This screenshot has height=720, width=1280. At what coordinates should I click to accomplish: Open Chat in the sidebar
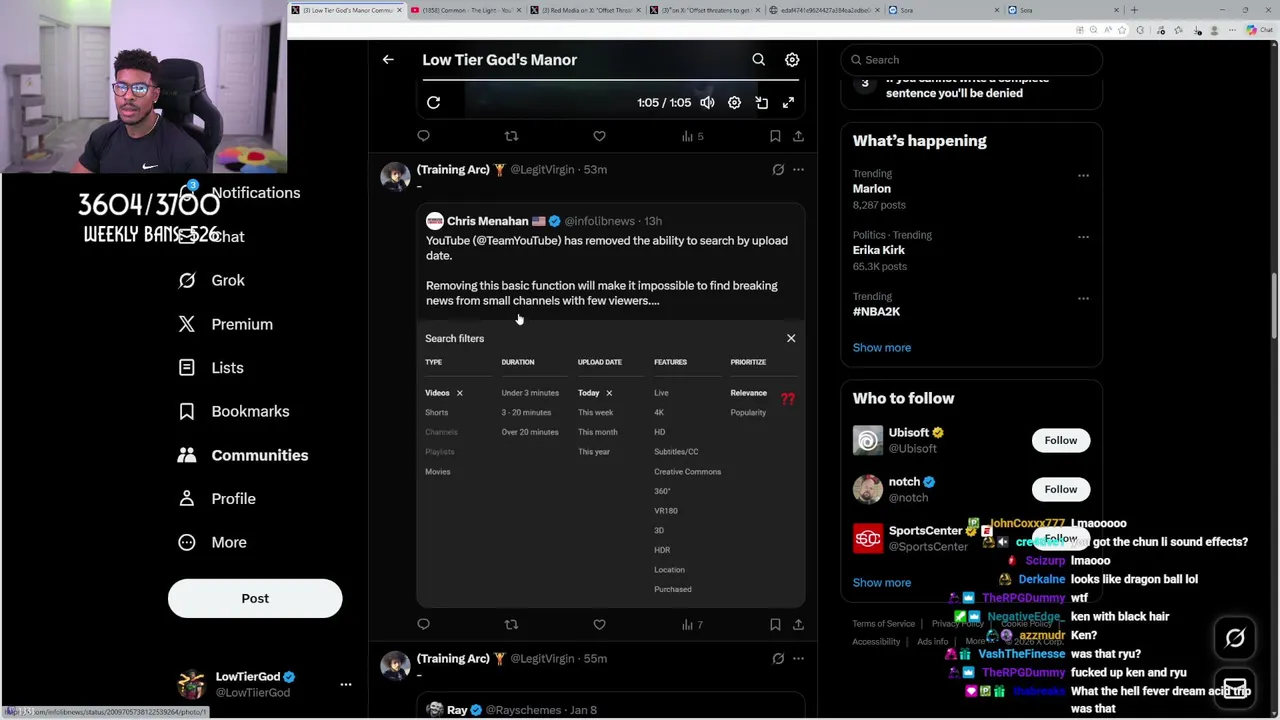point(212,237)
